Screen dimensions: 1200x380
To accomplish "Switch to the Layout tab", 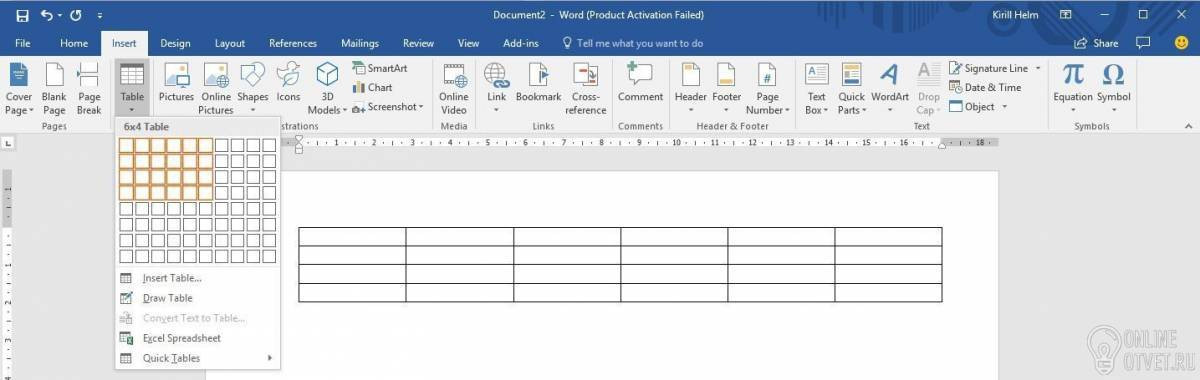I will coord(230,43).
